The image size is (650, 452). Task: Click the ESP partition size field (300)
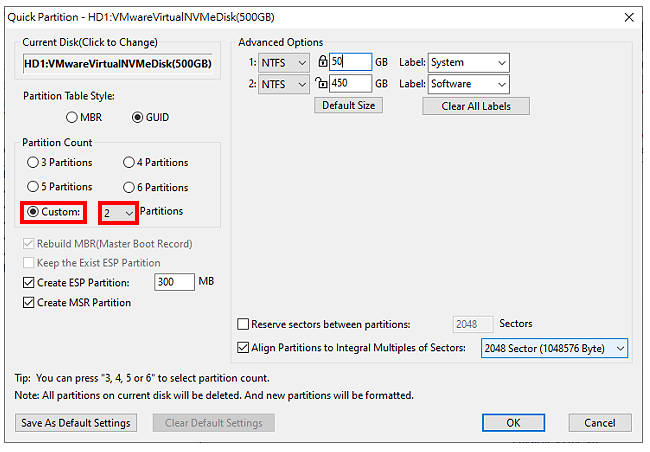174,282
